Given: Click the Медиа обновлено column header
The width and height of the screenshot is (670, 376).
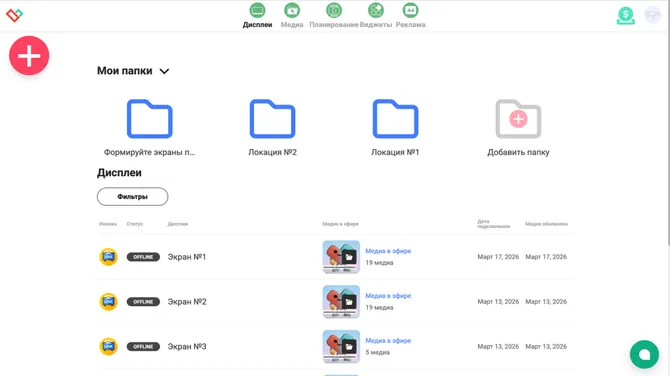Looking at the screenshot, I should coord(547,224).
